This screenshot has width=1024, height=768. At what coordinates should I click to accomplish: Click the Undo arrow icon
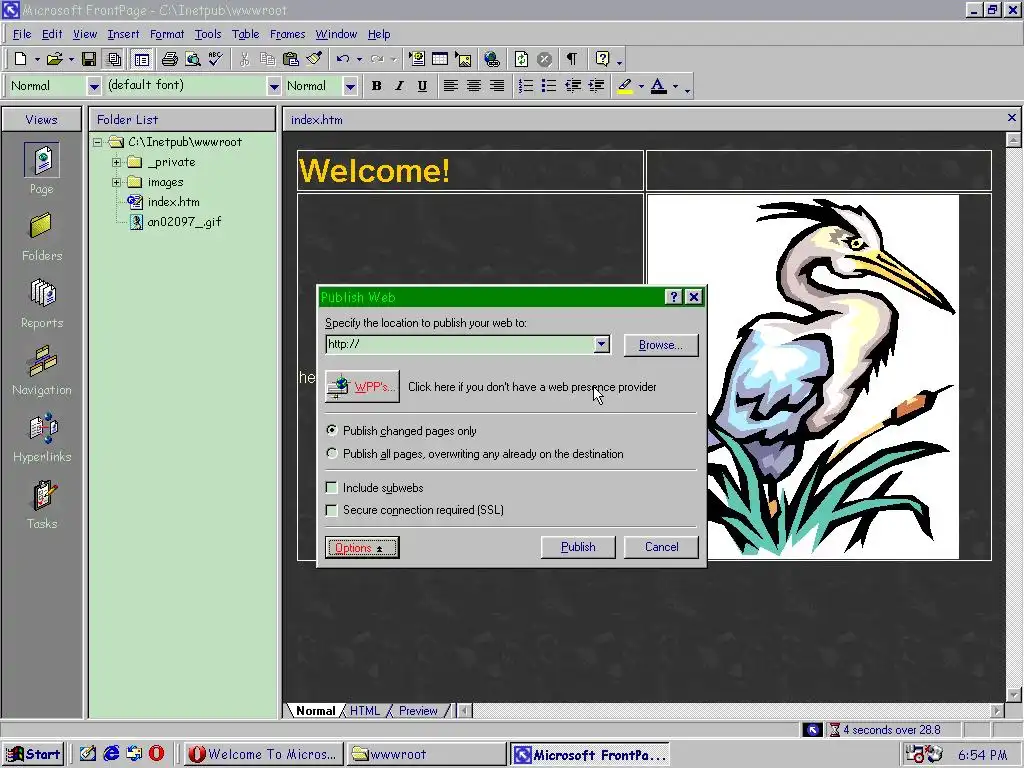343,59
